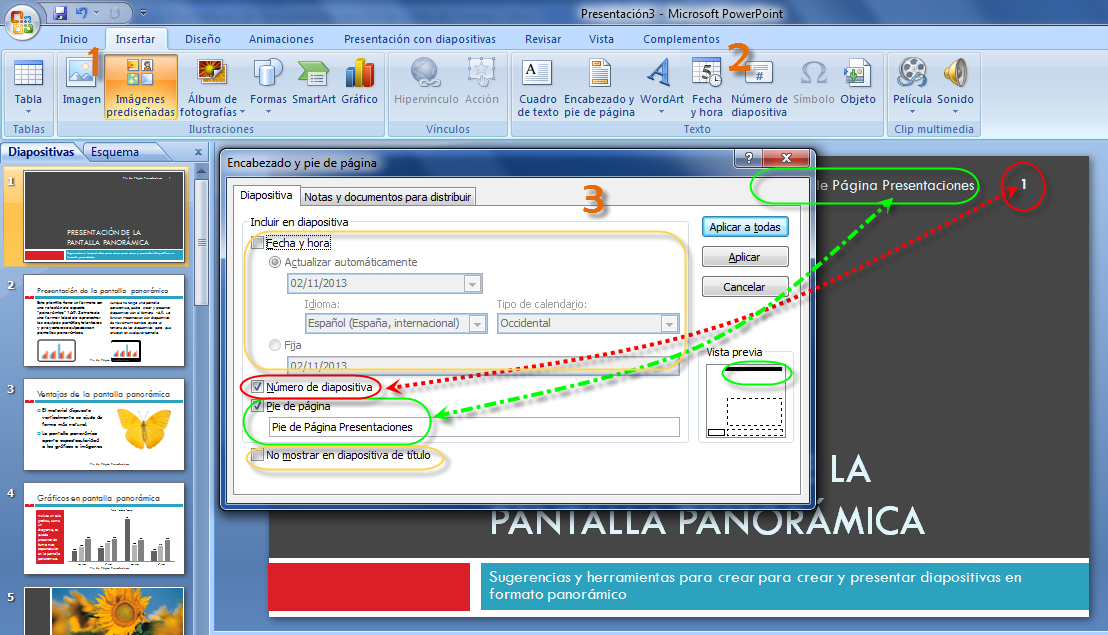Click the Aplicar a todas button

click(745, 227)
